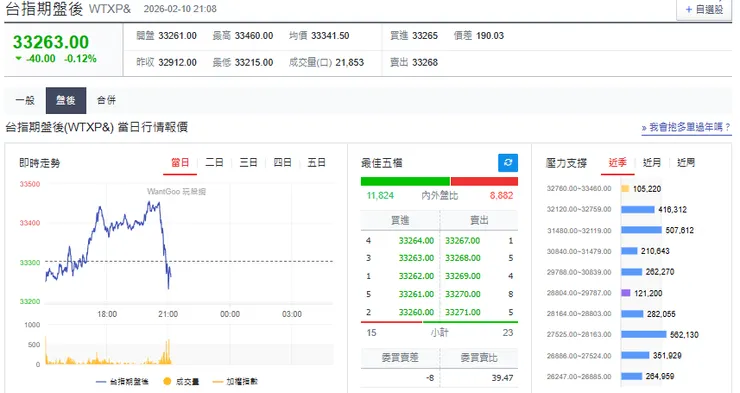Click the blue bar valued 507,612
This screenshot has height=393, width=740.
click(641, 230)
